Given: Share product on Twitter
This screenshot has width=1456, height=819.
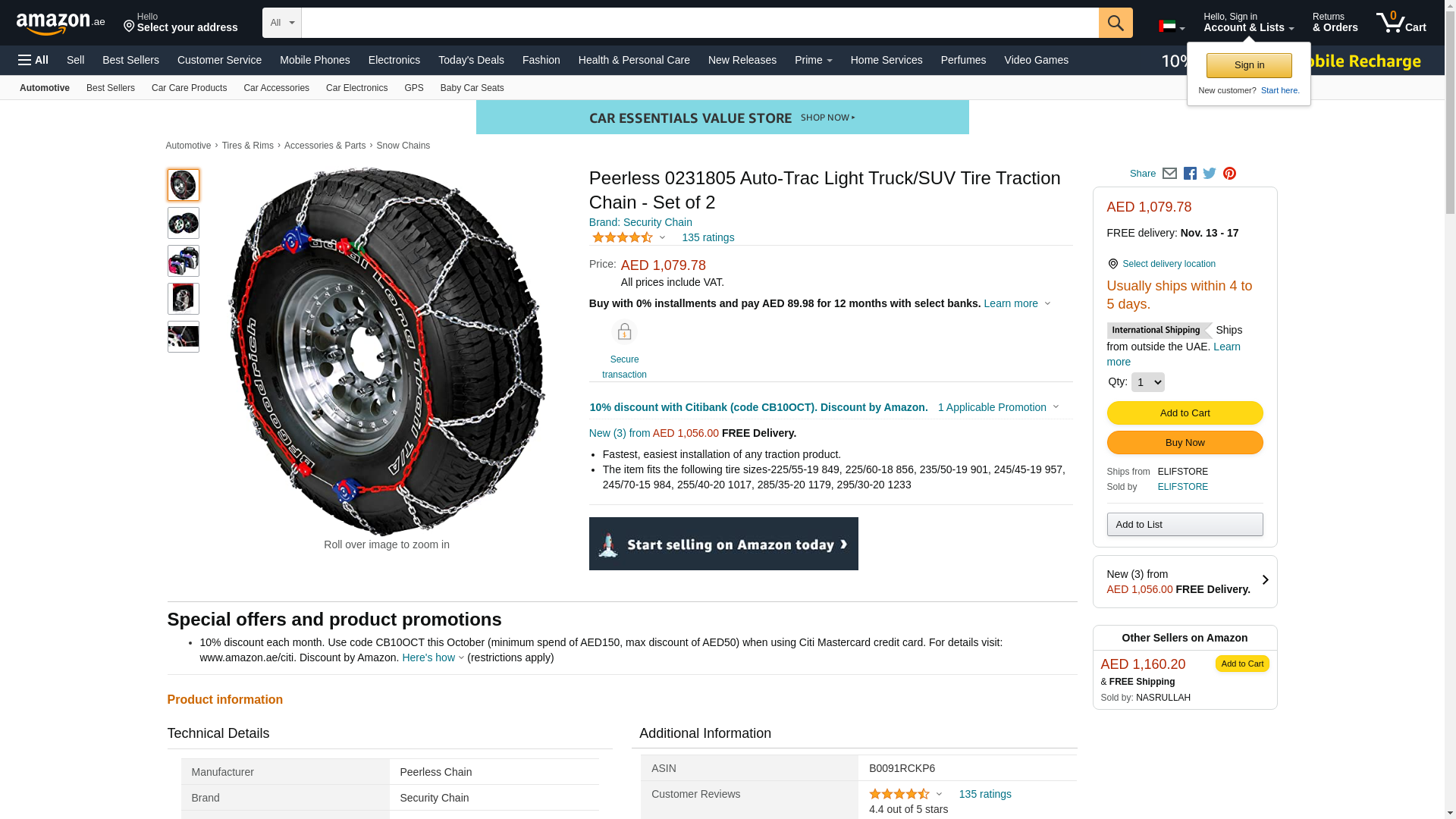Looking at the screenshot, I should (1210, 174).
